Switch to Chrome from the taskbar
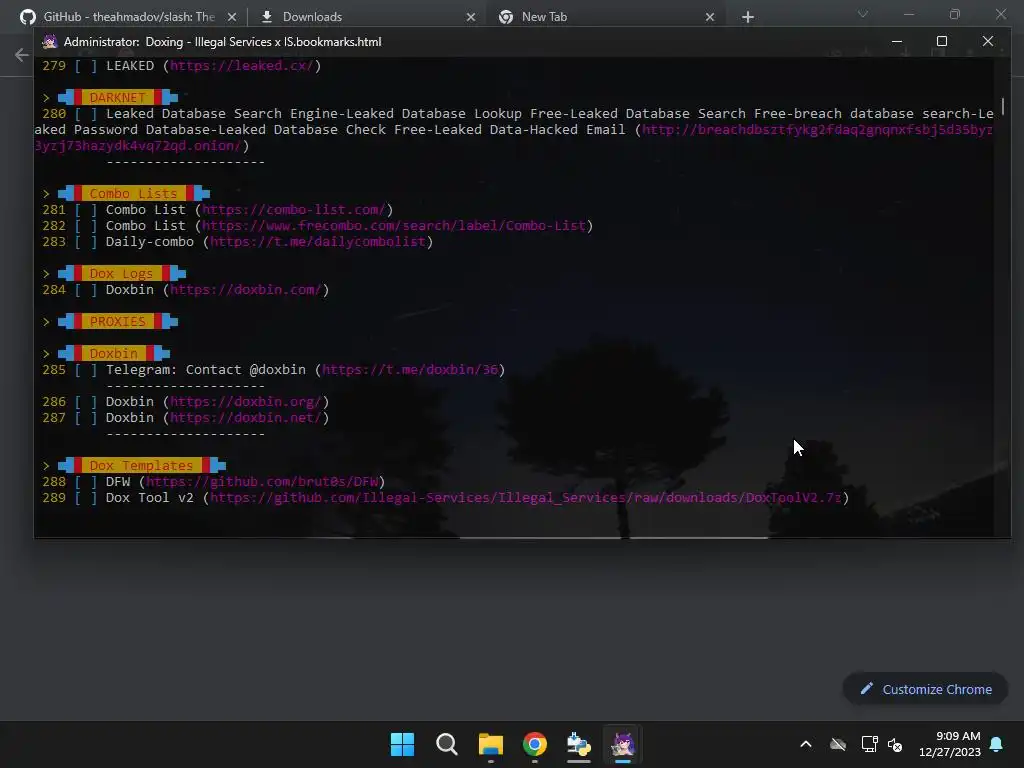1024x768 pixels. tap(535, 744)
